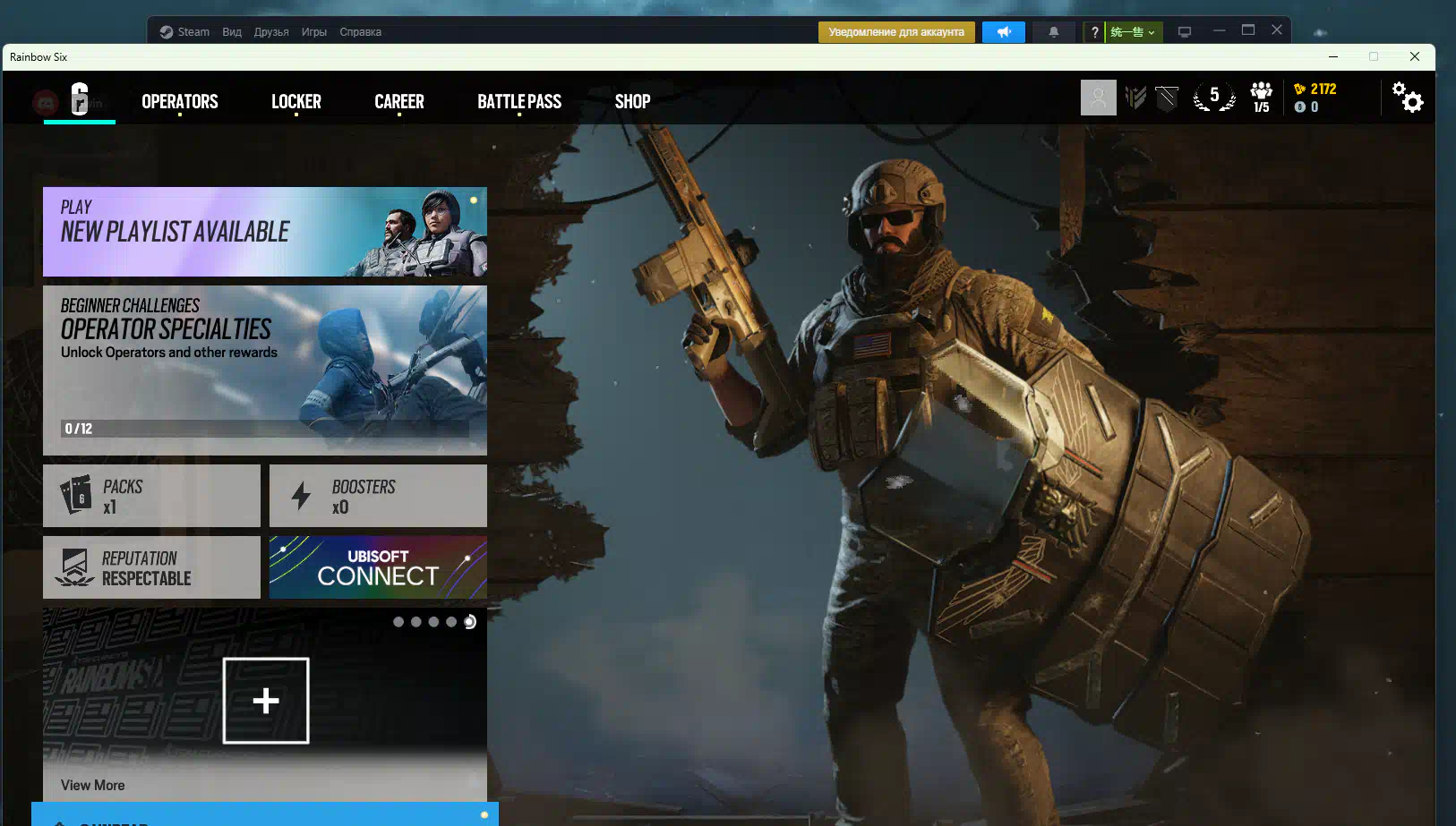Click the Rainbow Six home logo
The height and width of the screenshot is (826, 1456).
[x=80, y=98]
